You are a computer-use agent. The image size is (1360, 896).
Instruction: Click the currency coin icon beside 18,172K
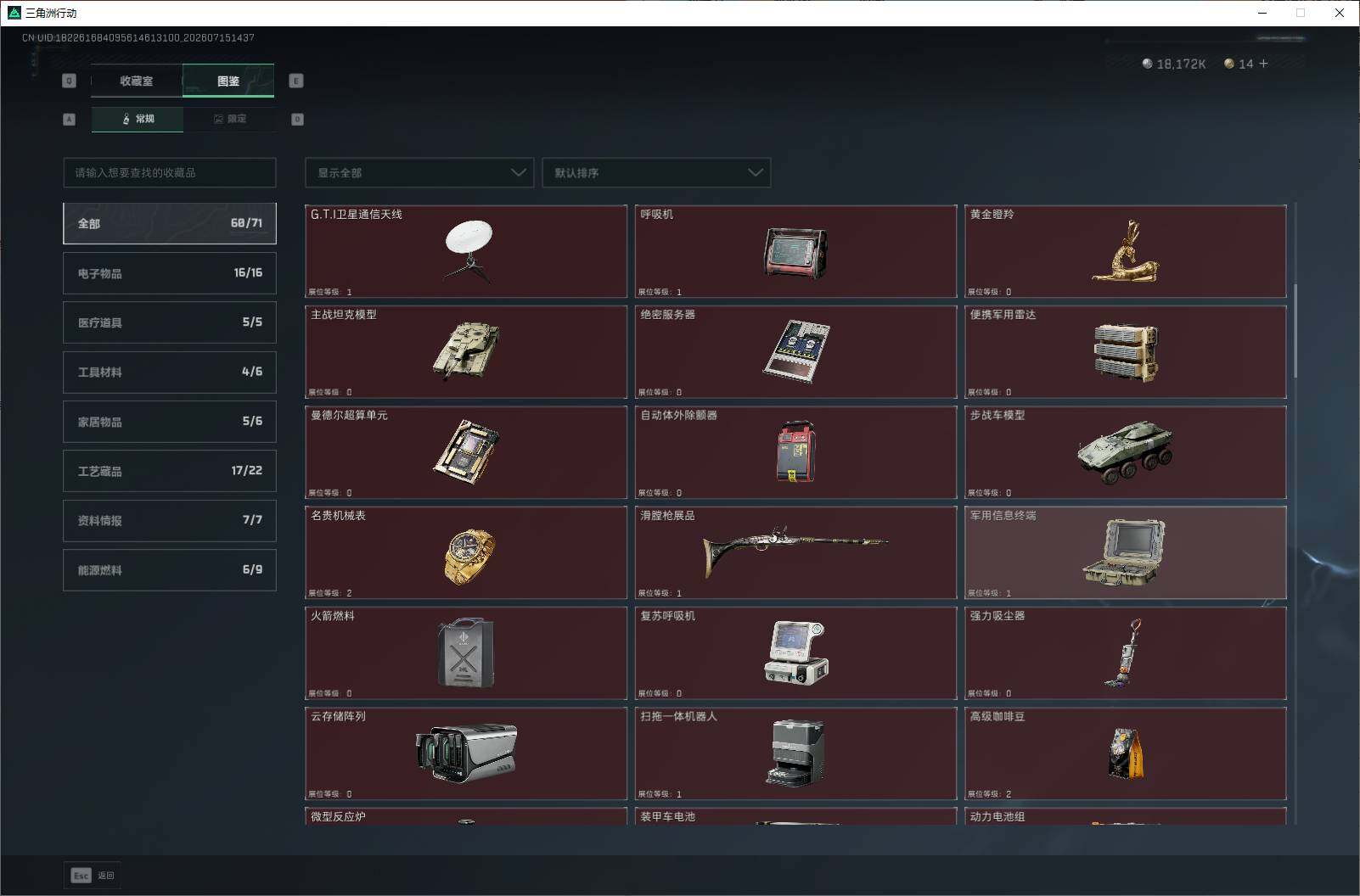click(1147, 64)
